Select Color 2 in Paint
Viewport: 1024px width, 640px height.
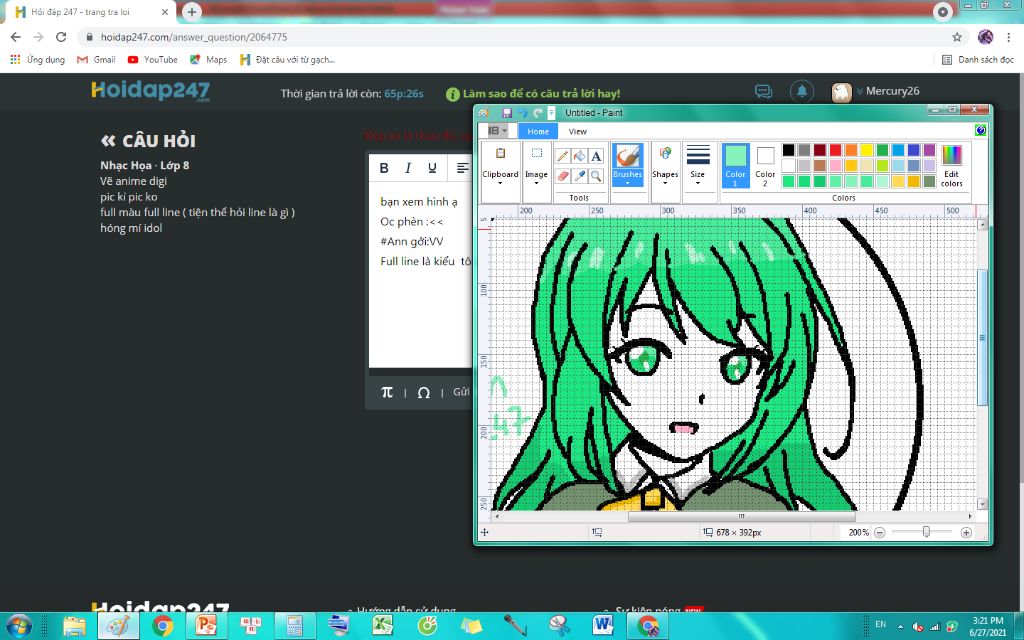pyautogui.click(x=765, y=166)
